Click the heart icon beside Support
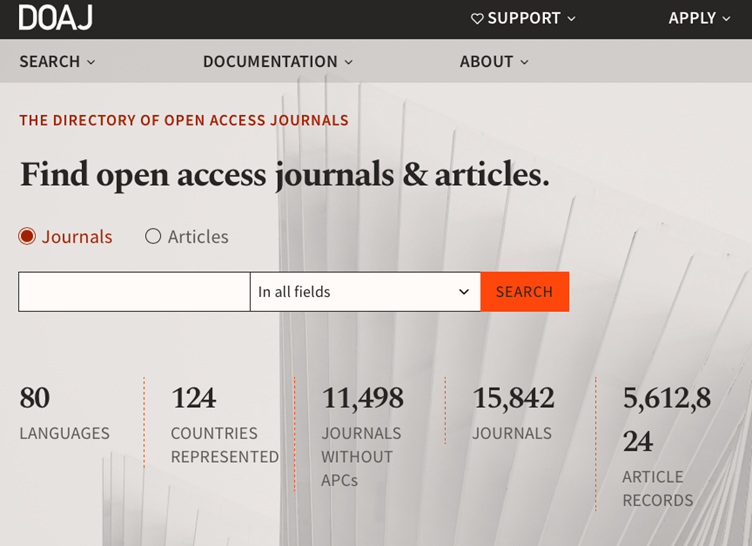The width and height of the screenshot is (752, 546). pos(477,19)
